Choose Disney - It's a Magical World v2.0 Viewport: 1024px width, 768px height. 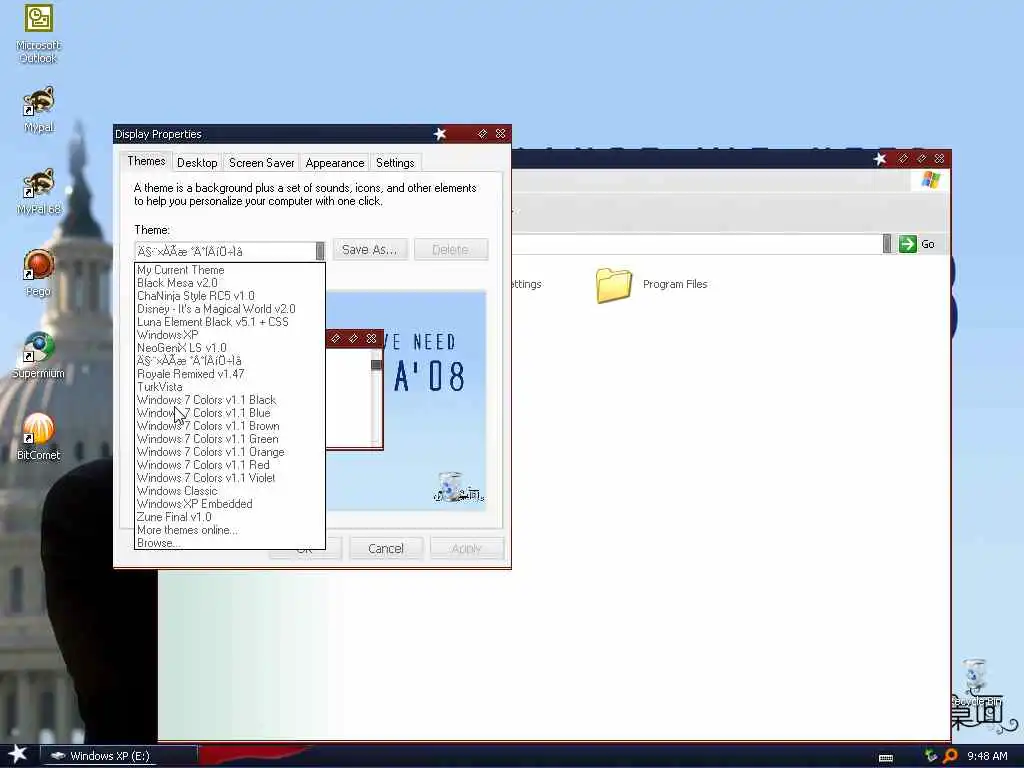point(229,309)
